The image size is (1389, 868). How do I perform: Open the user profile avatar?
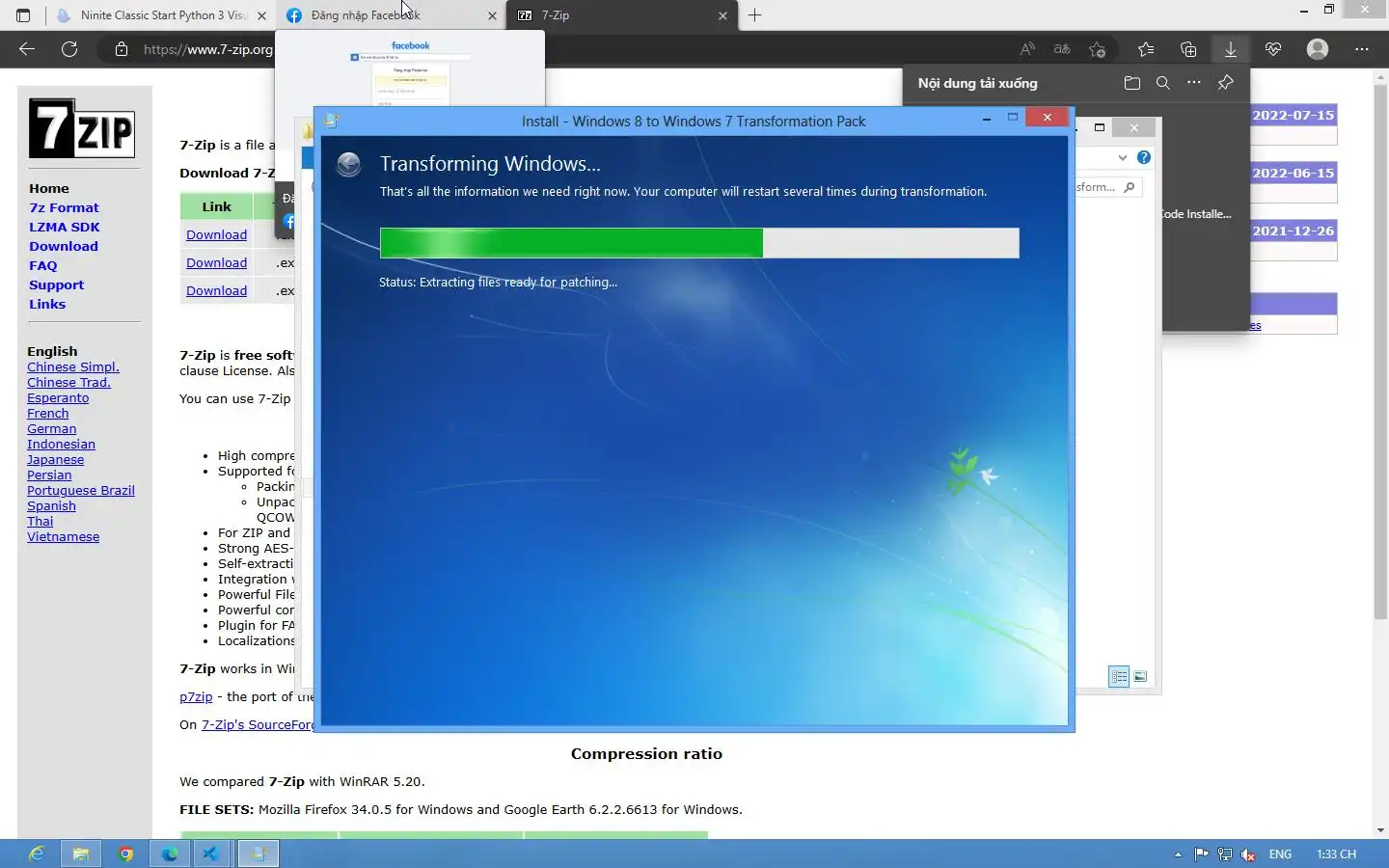[x=1318, y=49]
